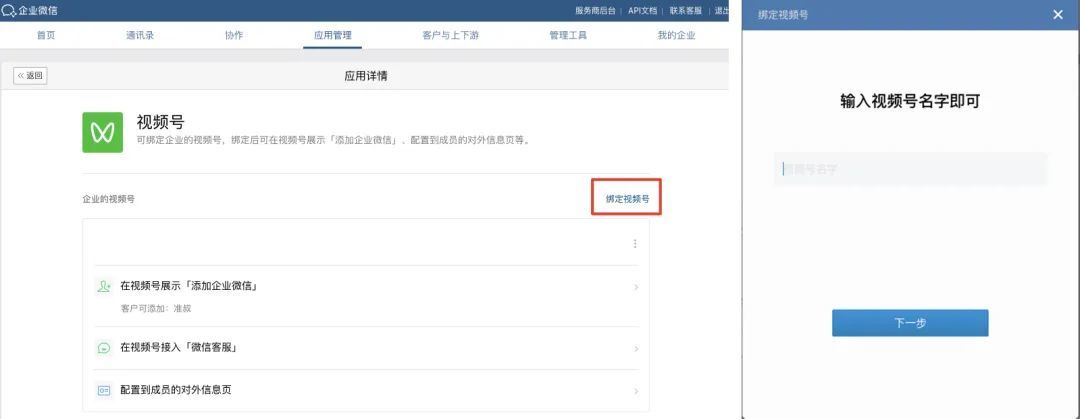Open the three-dot more options menu
Screen dimensions: 1080x419
tap(634, 243)
